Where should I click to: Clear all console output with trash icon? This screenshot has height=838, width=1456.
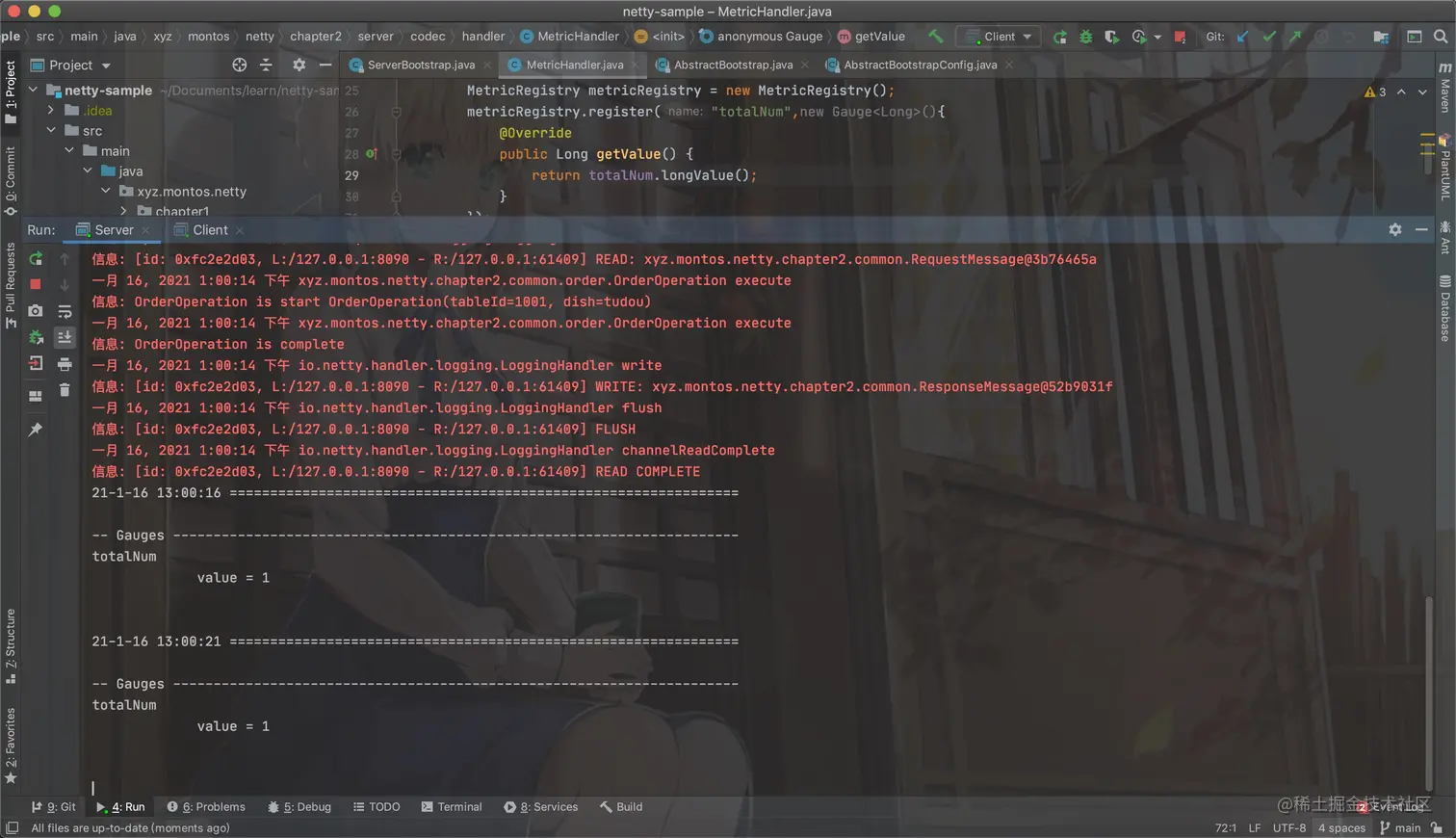[x=65, y=389]
